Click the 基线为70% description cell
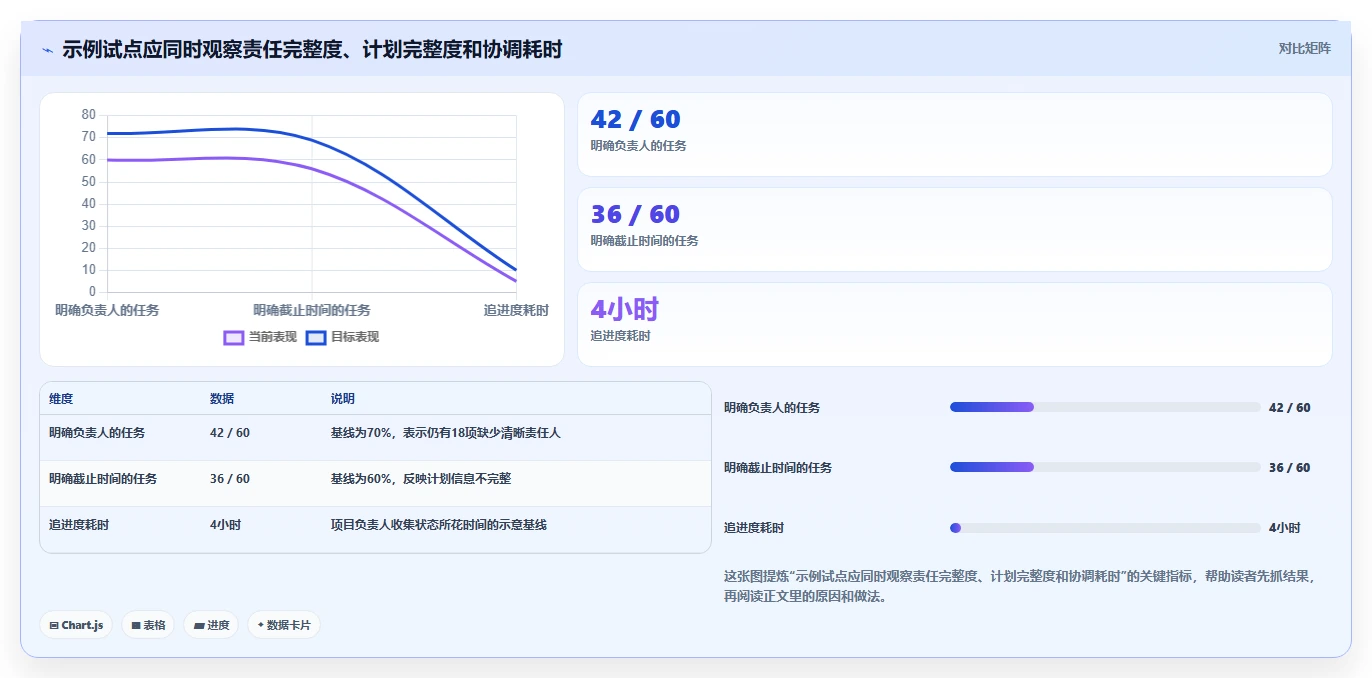The height and width of the screenshot is (678, 1372). tap(446, 433)
